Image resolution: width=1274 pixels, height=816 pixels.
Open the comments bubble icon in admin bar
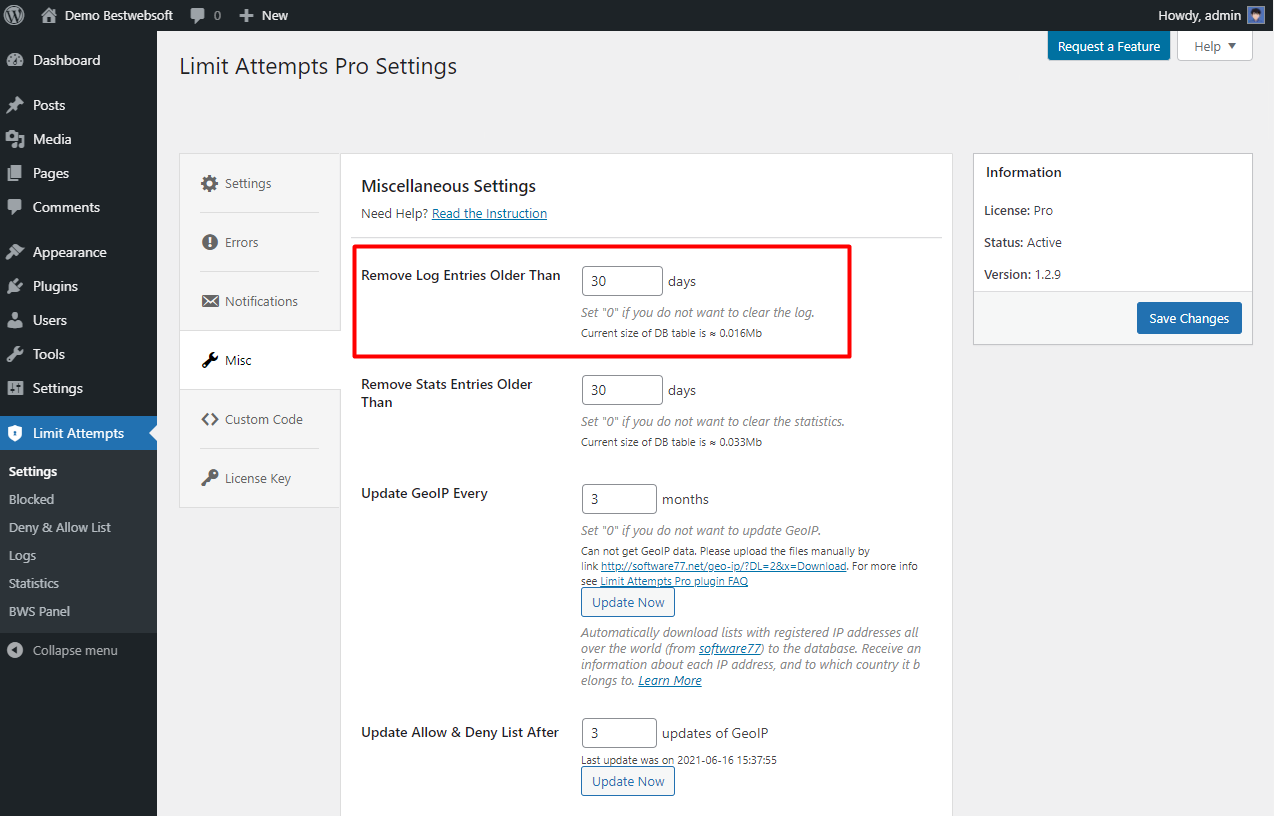(198, 15)
